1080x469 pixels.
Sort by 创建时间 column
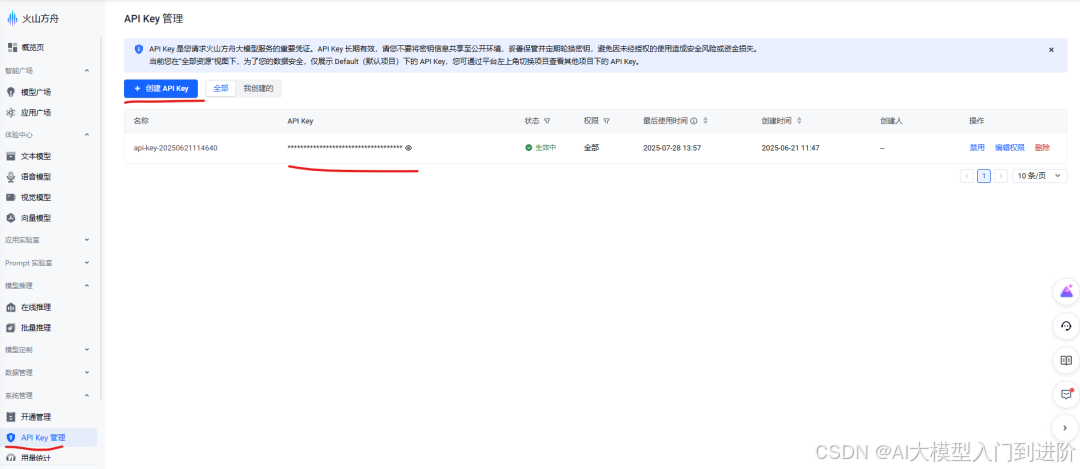pyautogui.click(x=799, y=121)
